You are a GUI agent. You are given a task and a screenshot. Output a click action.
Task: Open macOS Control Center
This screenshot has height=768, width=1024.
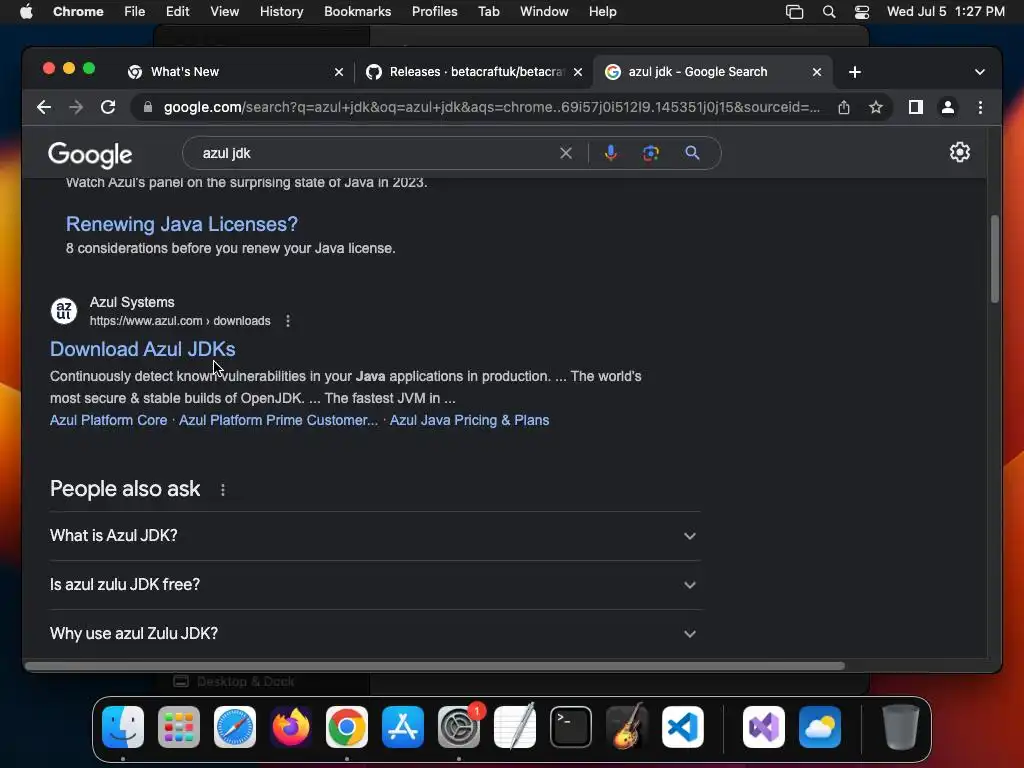861,12
